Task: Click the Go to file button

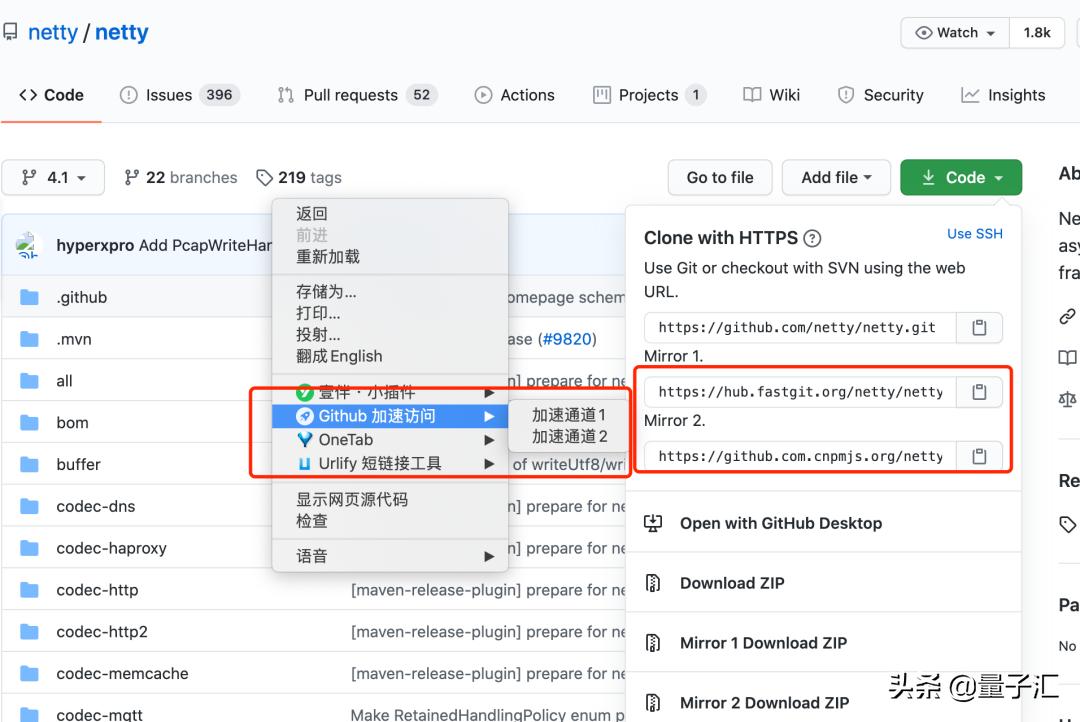Action: [720, 177]
